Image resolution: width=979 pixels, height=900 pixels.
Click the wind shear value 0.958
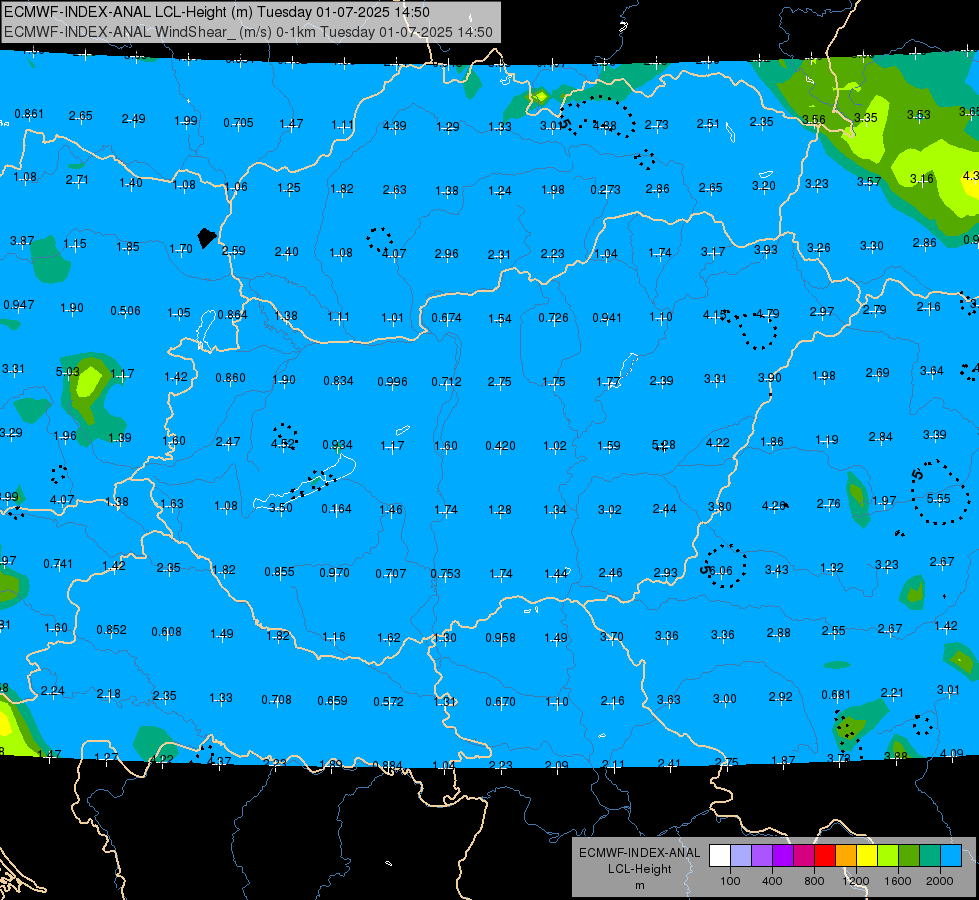500,638
